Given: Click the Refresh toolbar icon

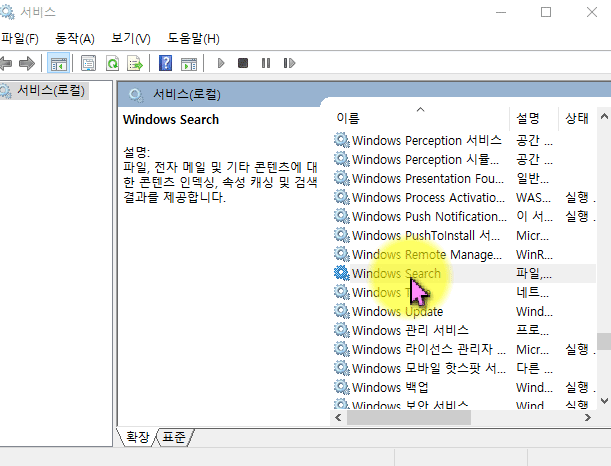Looking at the screenshot, I should click(112, 63).
